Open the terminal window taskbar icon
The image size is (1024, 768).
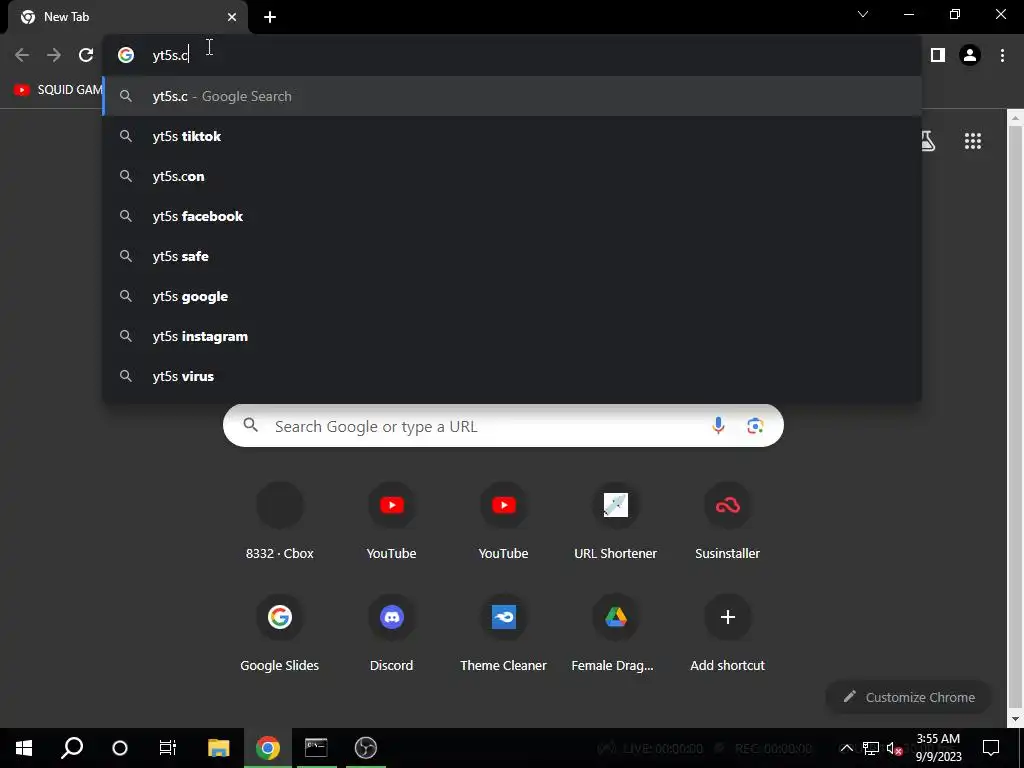(316, 748)
